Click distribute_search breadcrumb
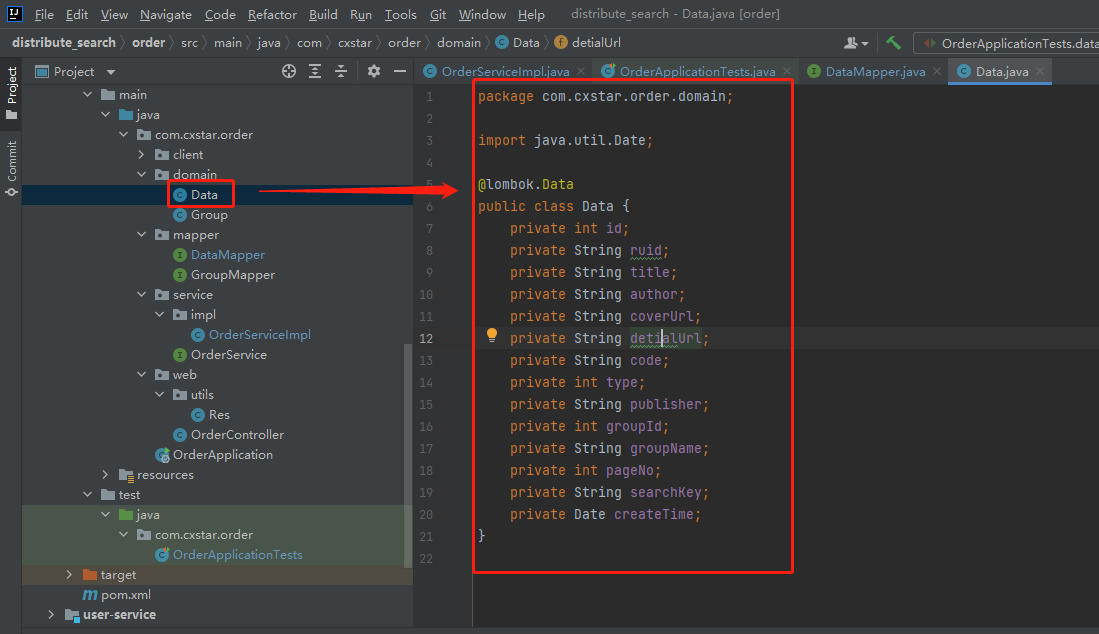The image size is (1099, 634). point(64,43)
